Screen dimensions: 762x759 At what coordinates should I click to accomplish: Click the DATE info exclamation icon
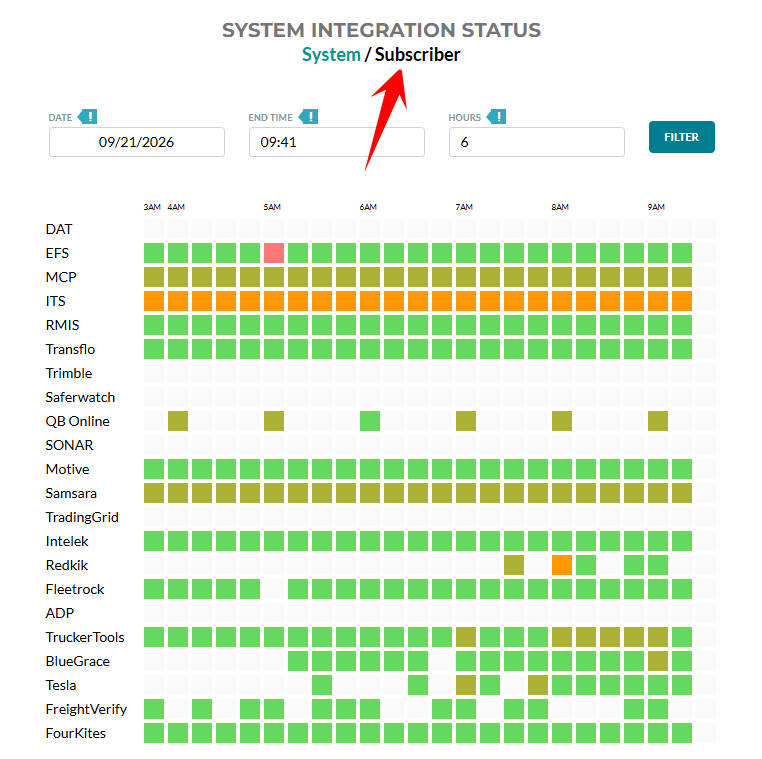[x=88, y=117]
